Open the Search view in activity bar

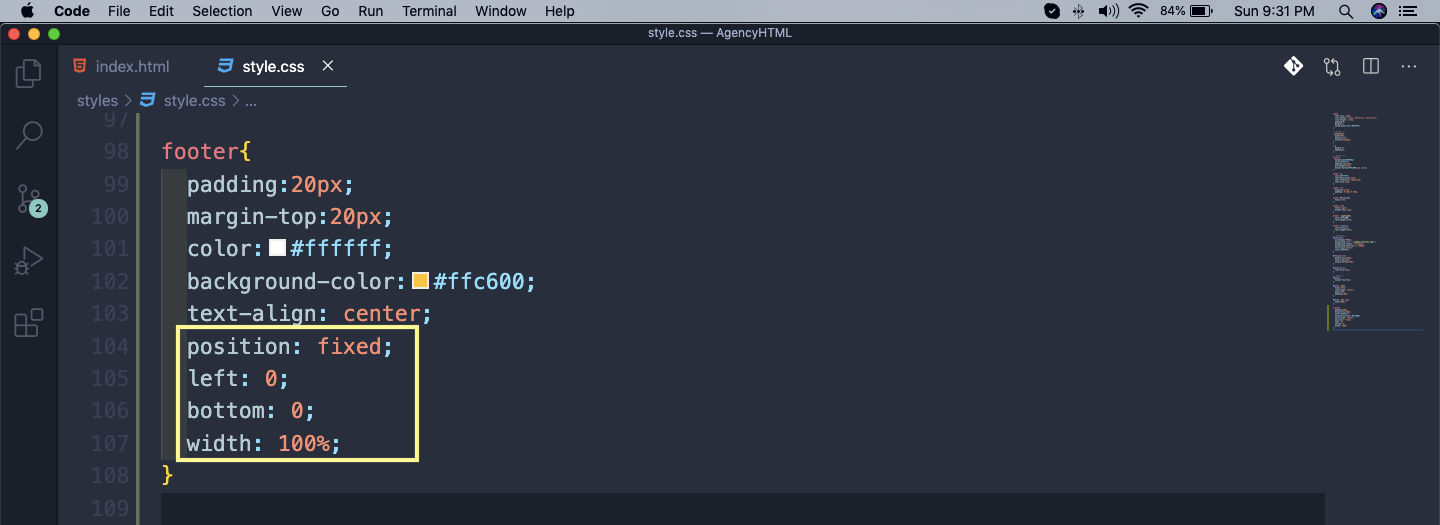(29, 136)
